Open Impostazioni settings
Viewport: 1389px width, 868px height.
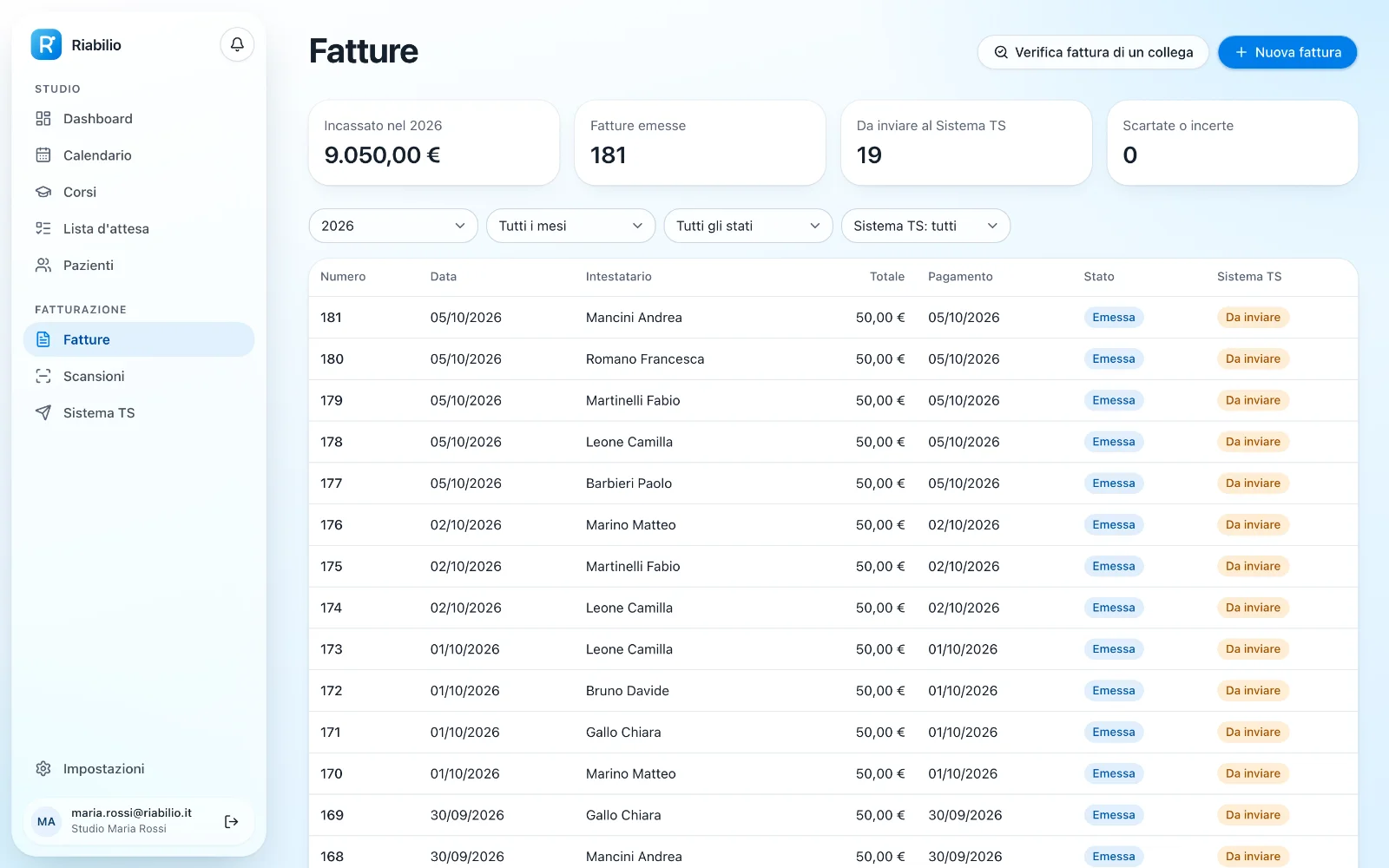point(139,769)
